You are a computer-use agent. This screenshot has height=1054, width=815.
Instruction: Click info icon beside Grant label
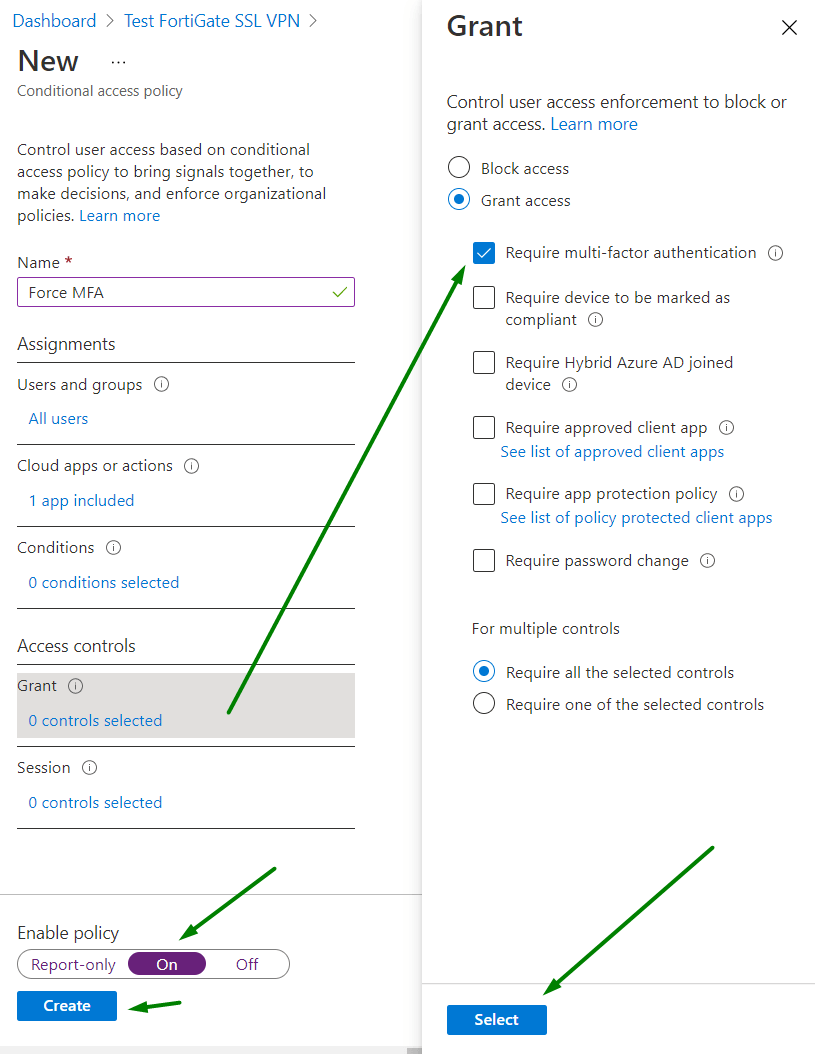tap(75, 686)
